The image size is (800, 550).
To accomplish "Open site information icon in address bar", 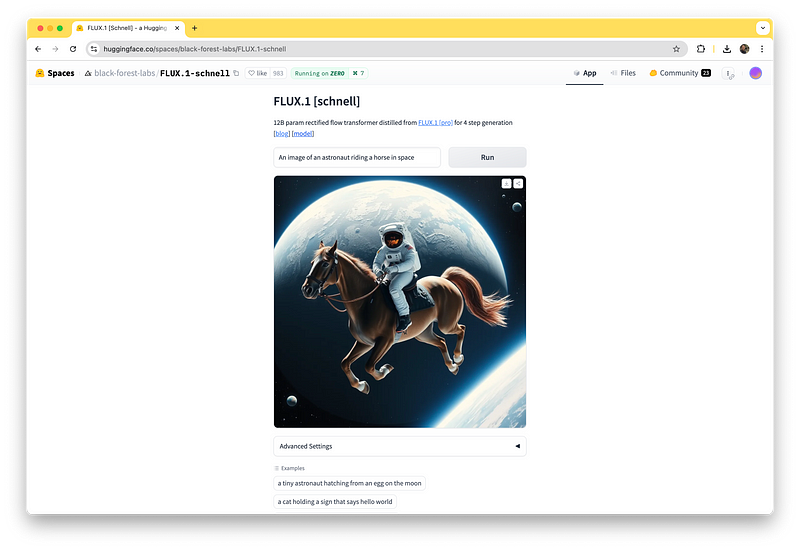I will click(x=94, y=49).
